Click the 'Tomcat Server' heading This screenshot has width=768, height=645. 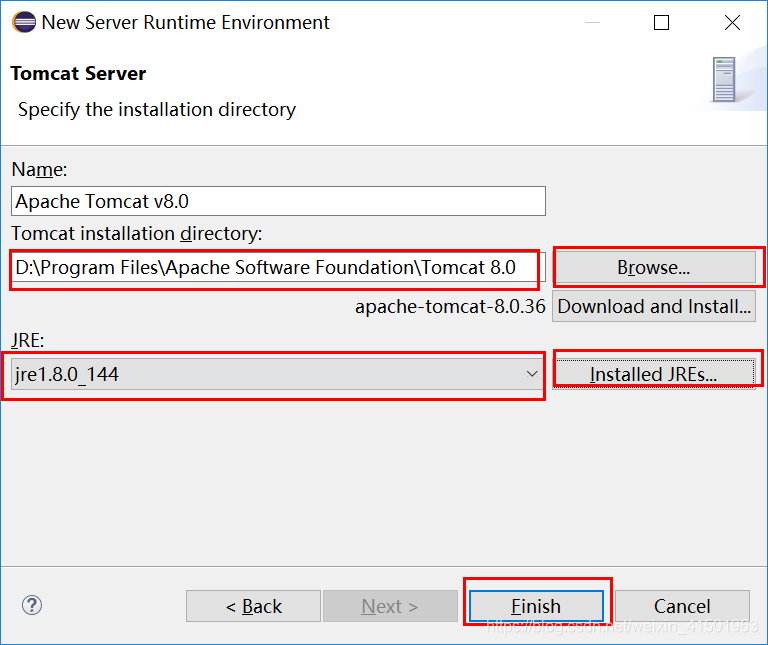pos(78,73)
